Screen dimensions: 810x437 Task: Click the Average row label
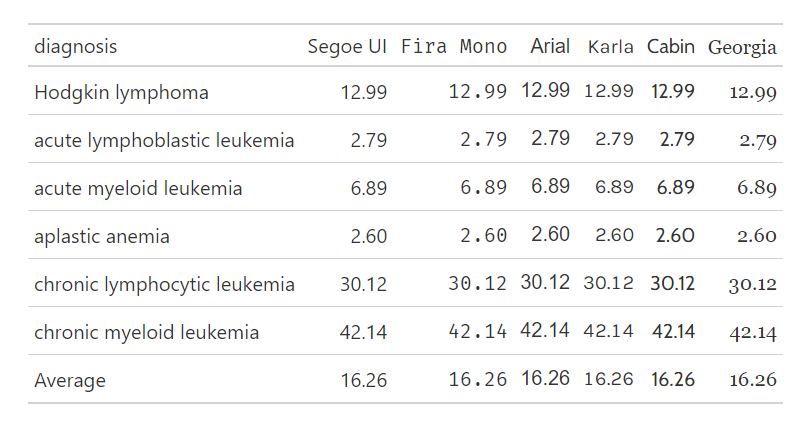pyautogui.click(x=70, y=381)
